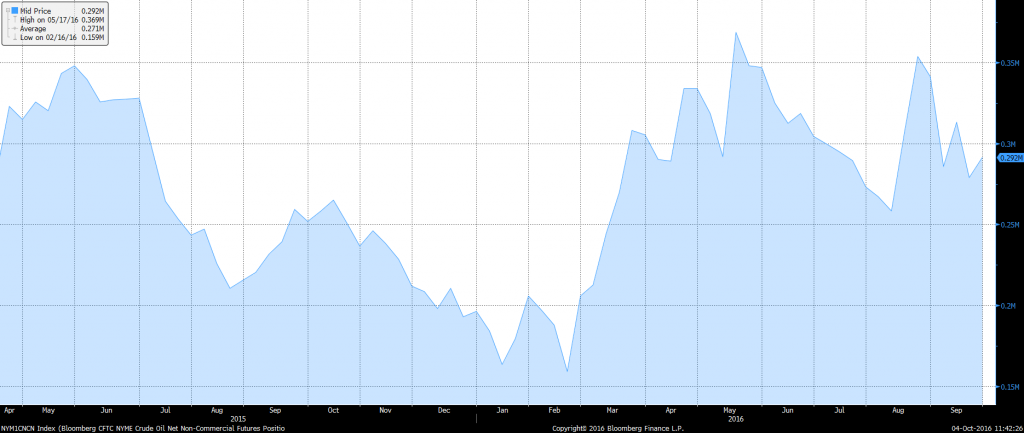Viewport: 1024px width, 433px height.
Task: Click the 0.292M last-price tag on axis
Action: point(1010,157)
